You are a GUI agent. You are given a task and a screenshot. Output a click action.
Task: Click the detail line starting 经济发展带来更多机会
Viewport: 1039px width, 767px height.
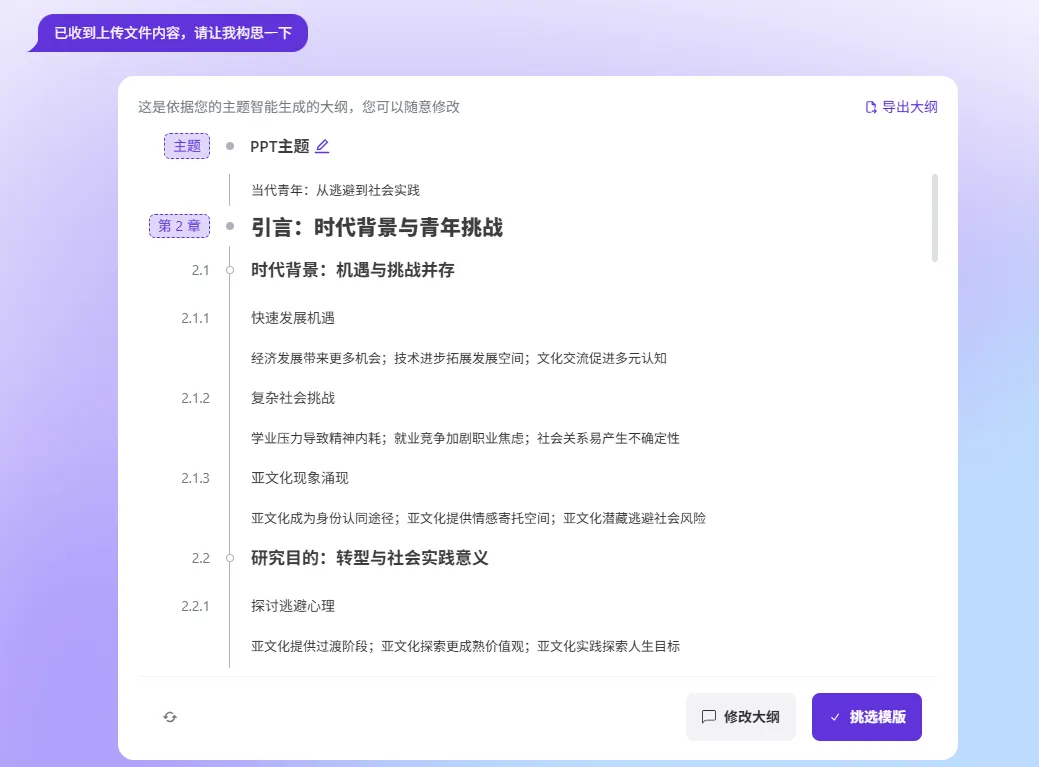(x=459, y=358)
